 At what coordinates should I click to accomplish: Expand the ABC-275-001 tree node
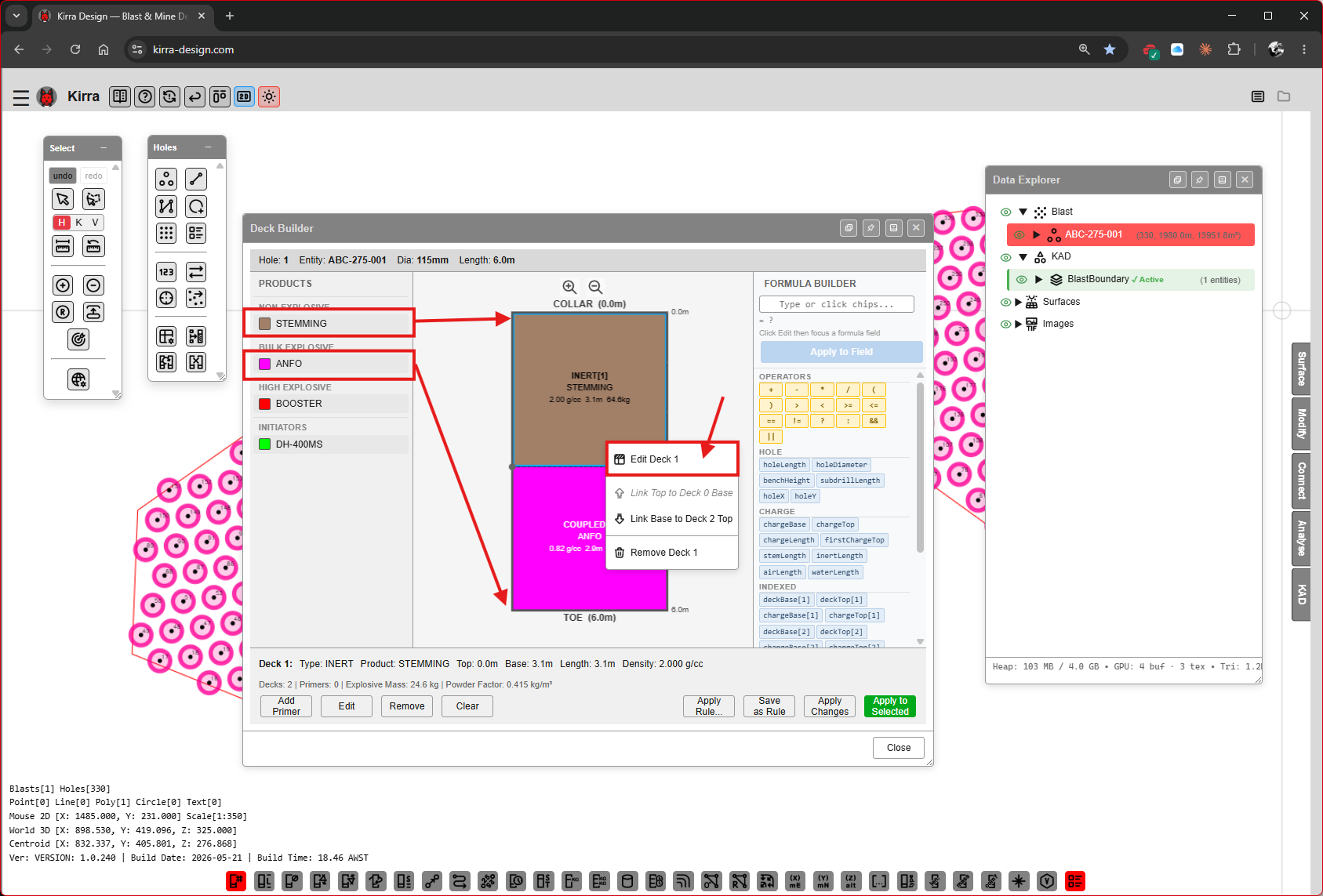1037,234
